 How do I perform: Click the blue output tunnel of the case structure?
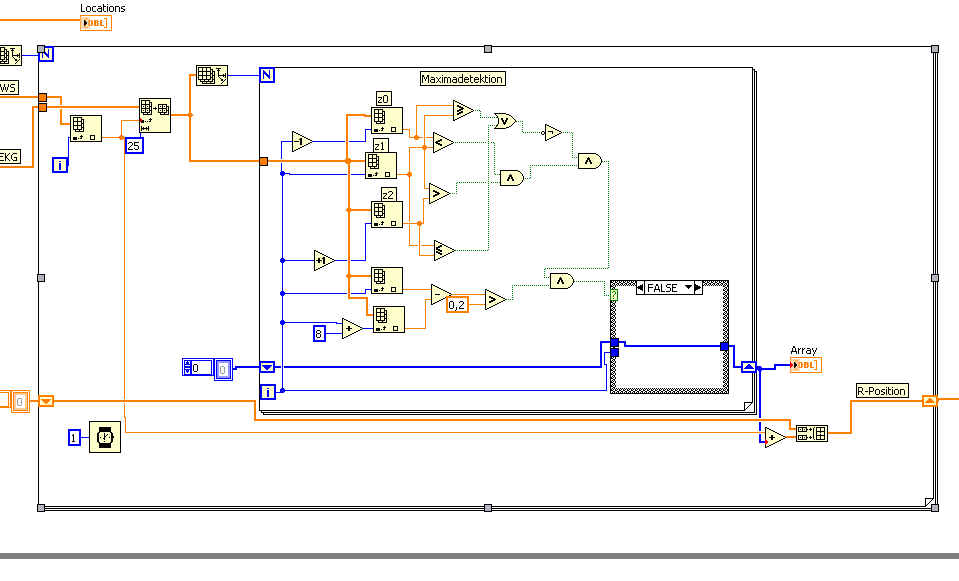724,347
